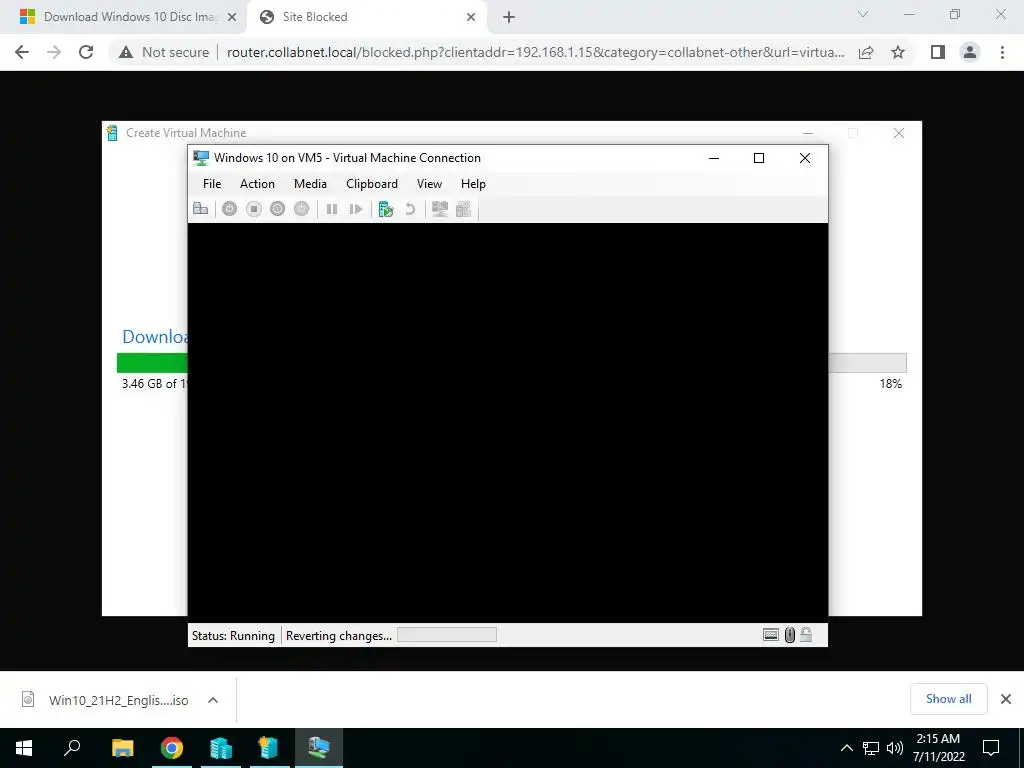Open taskbar search
This screenshot has height=768, width=1024.
coord(72,748)
